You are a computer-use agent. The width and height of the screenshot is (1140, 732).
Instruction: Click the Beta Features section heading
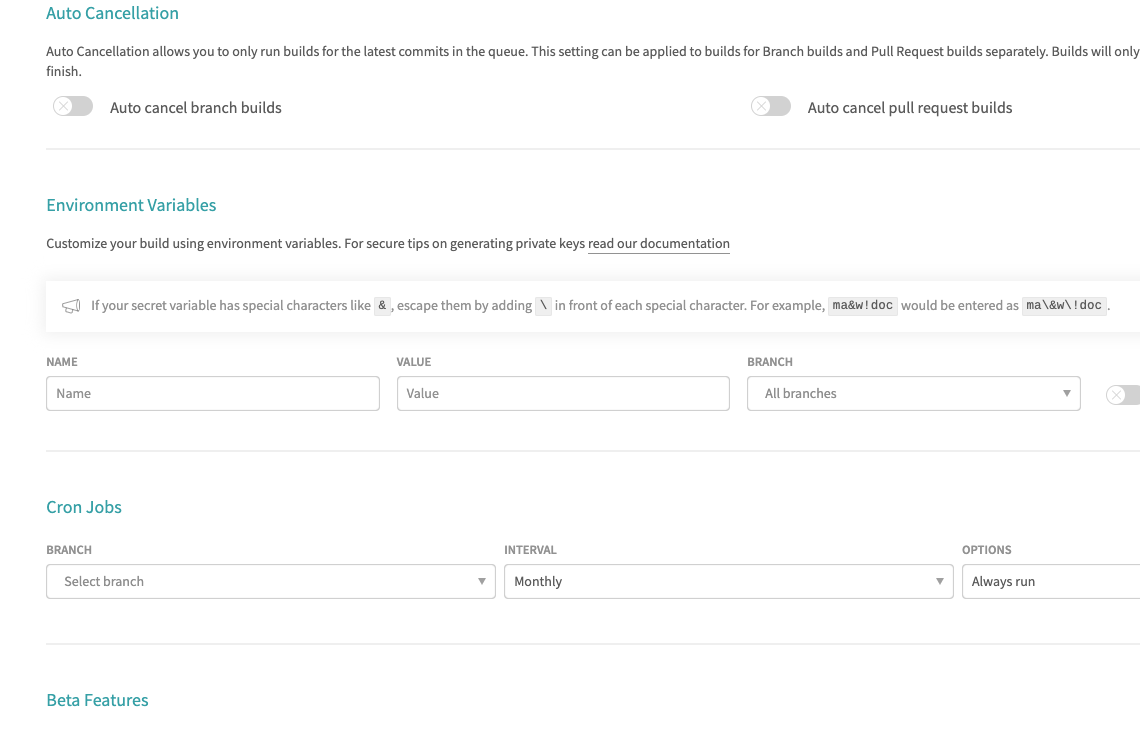click(x=97, y=700)
